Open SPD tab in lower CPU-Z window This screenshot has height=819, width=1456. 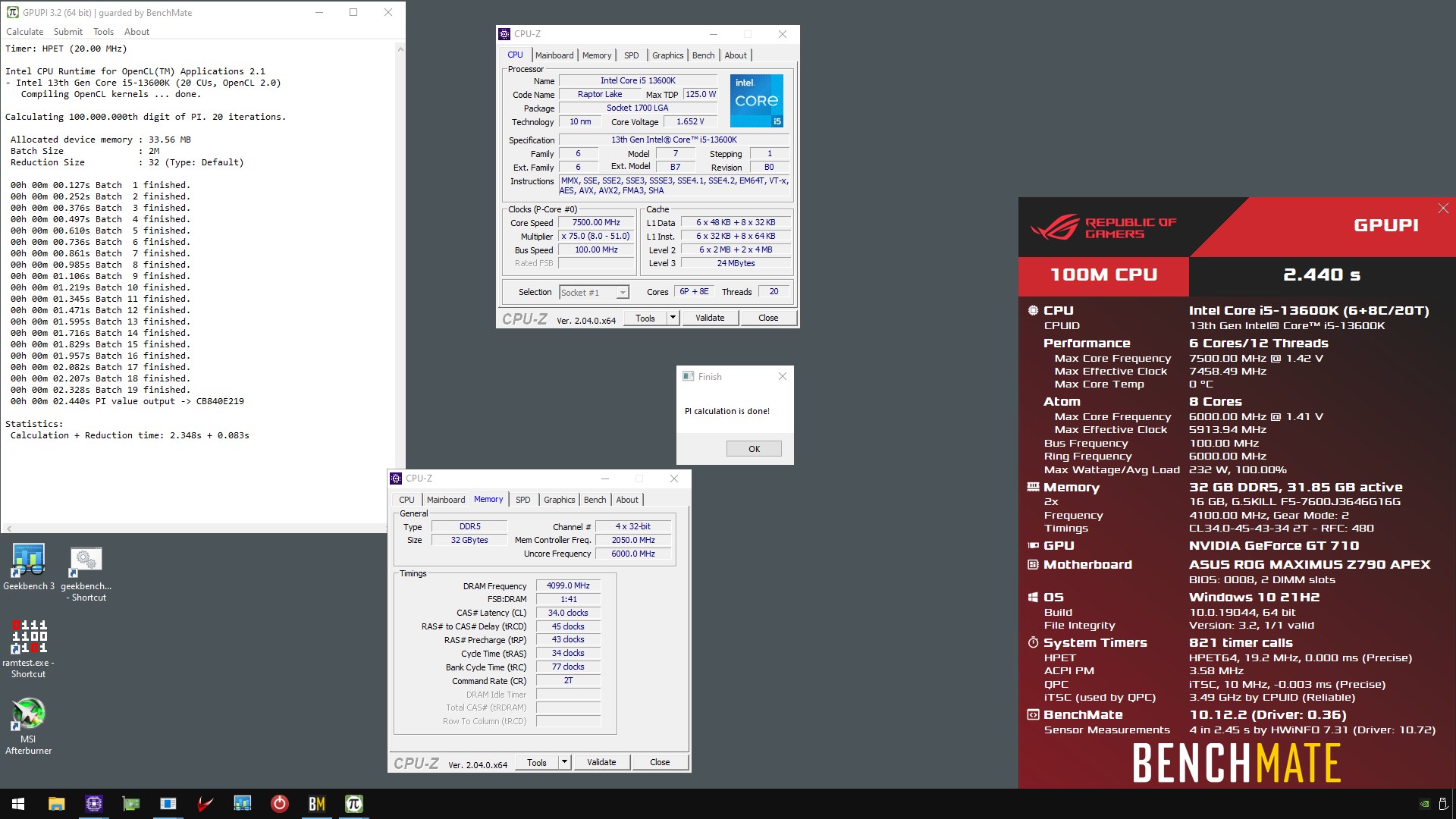point(522,500)
